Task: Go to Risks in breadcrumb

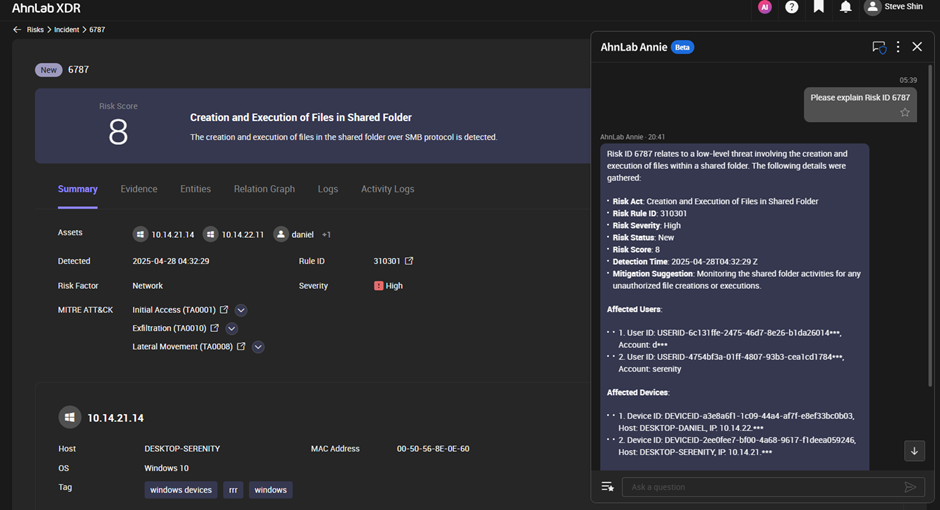Action: (x=35, y=29)
